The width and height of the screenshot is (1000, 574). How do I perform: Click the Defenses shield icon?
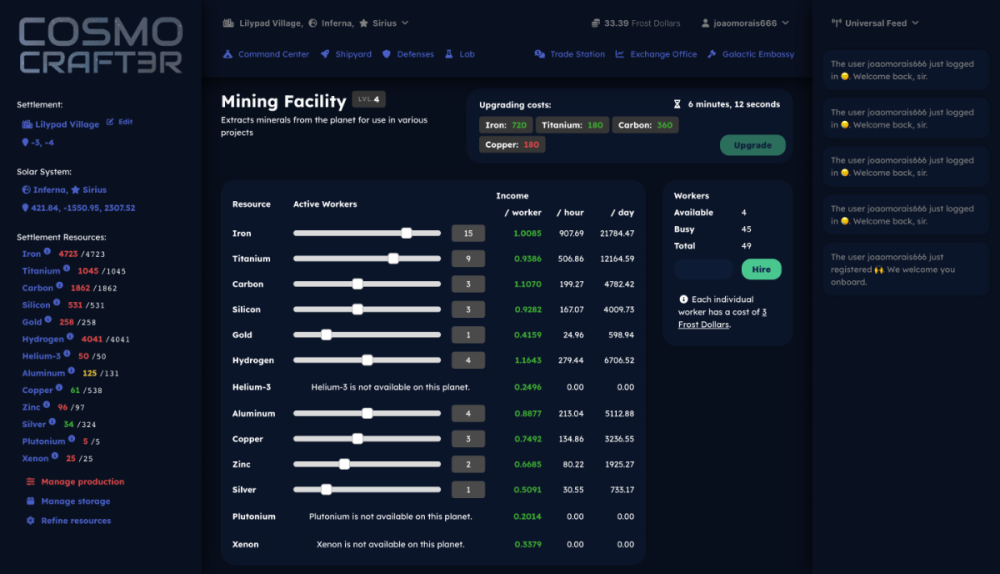click(387, 54)
